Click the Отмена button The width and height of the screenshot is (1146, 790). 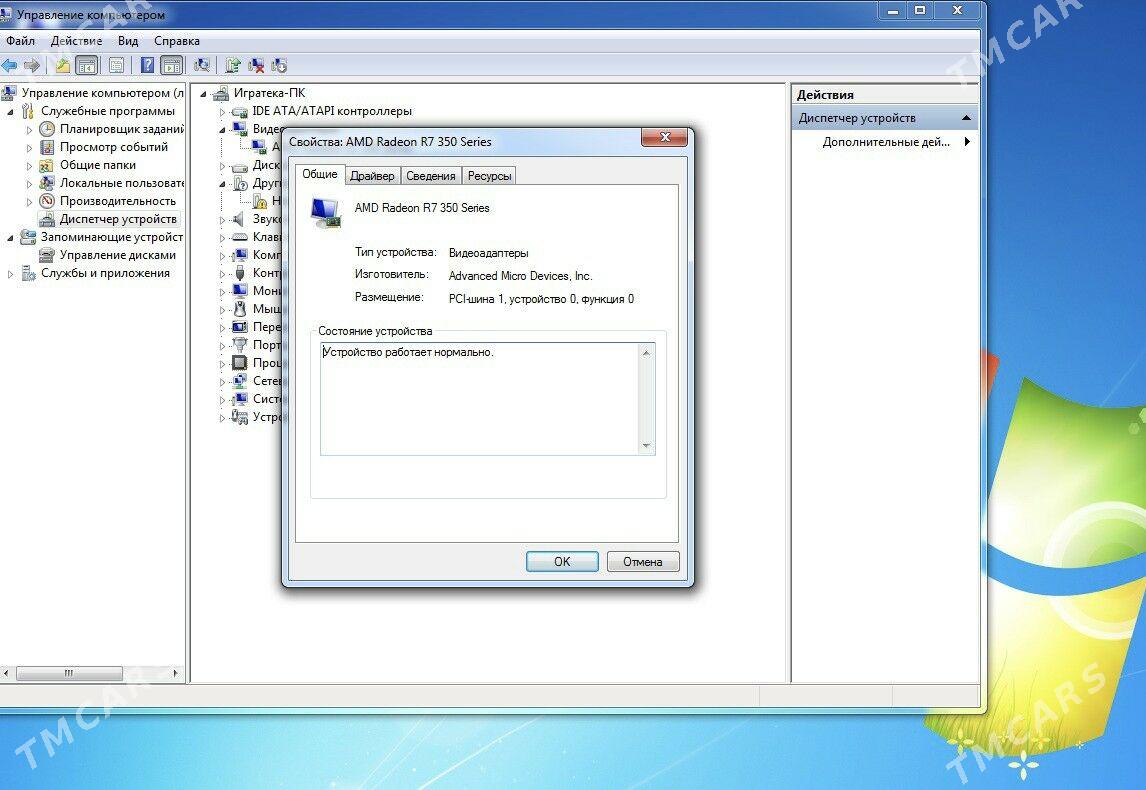[642, 562]
